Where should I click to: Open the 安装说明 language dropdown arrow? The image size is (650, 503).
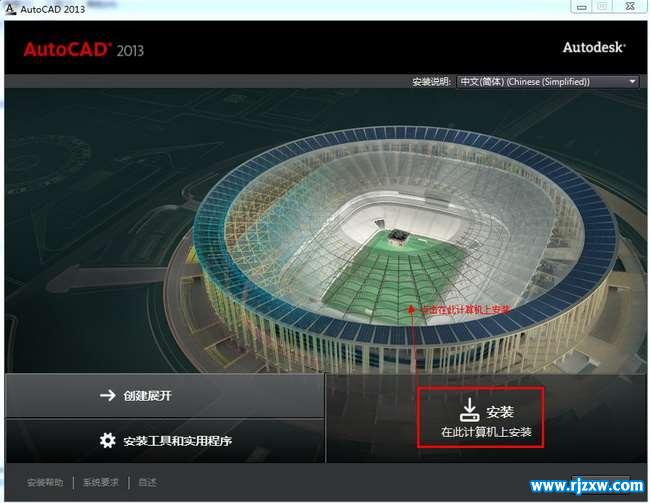pyautogui.click(x=632, y=81)
